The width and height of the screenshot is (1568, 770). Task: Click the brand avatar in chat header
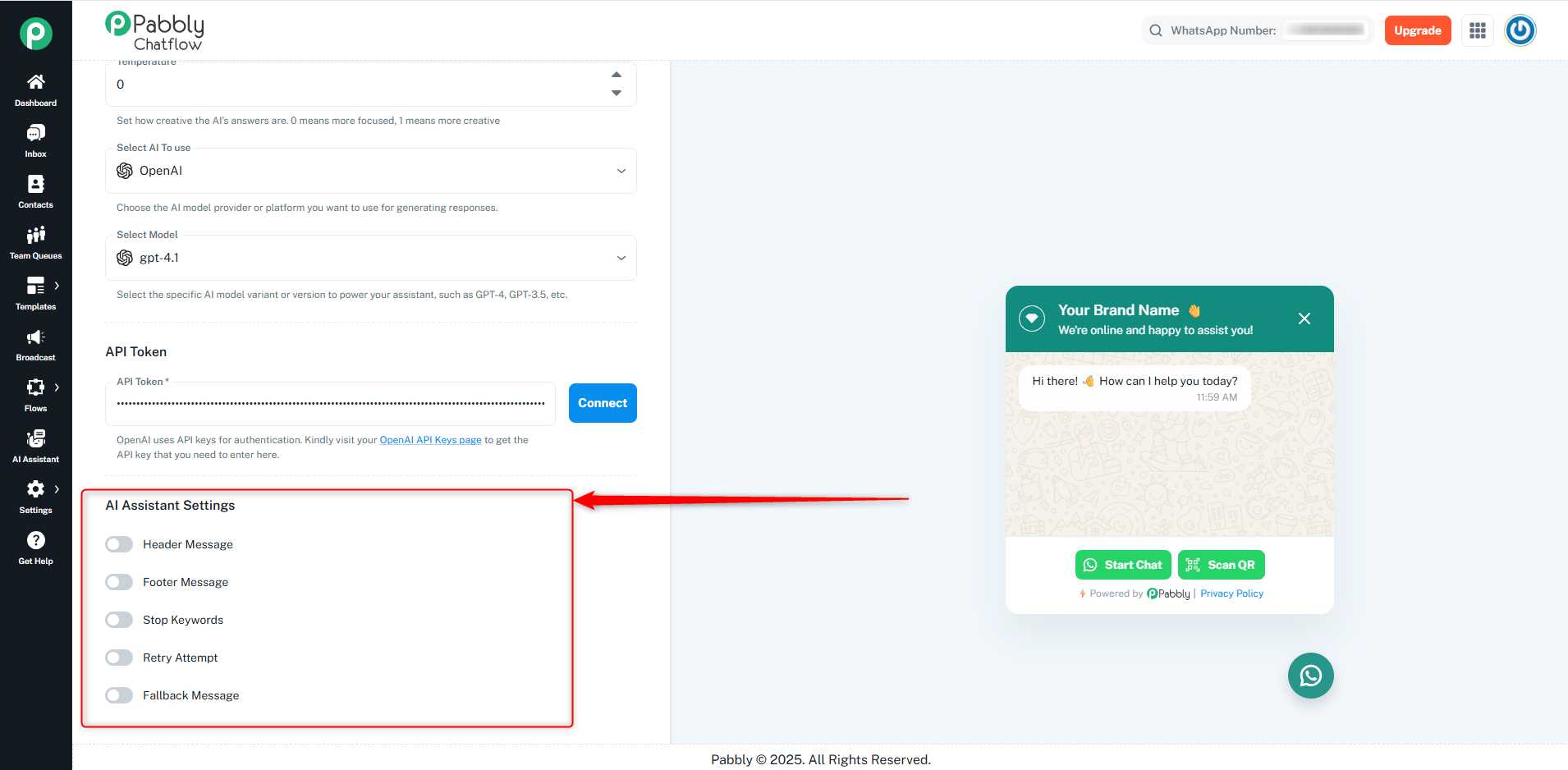click(1032, 319)
